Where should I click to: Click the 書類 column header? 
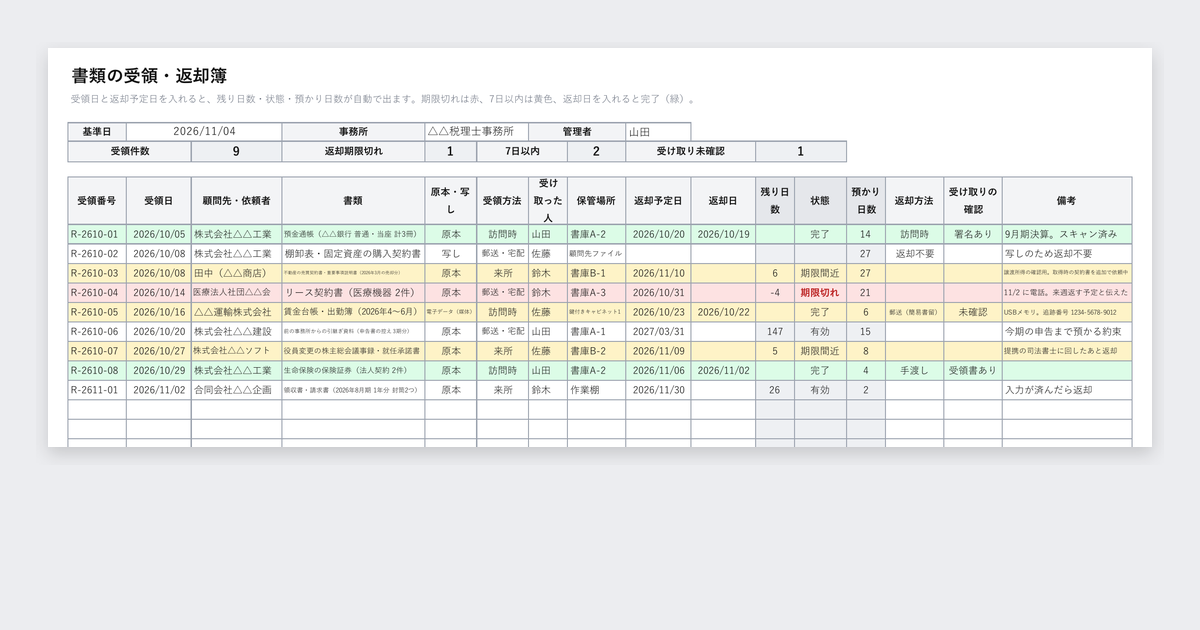353,201
